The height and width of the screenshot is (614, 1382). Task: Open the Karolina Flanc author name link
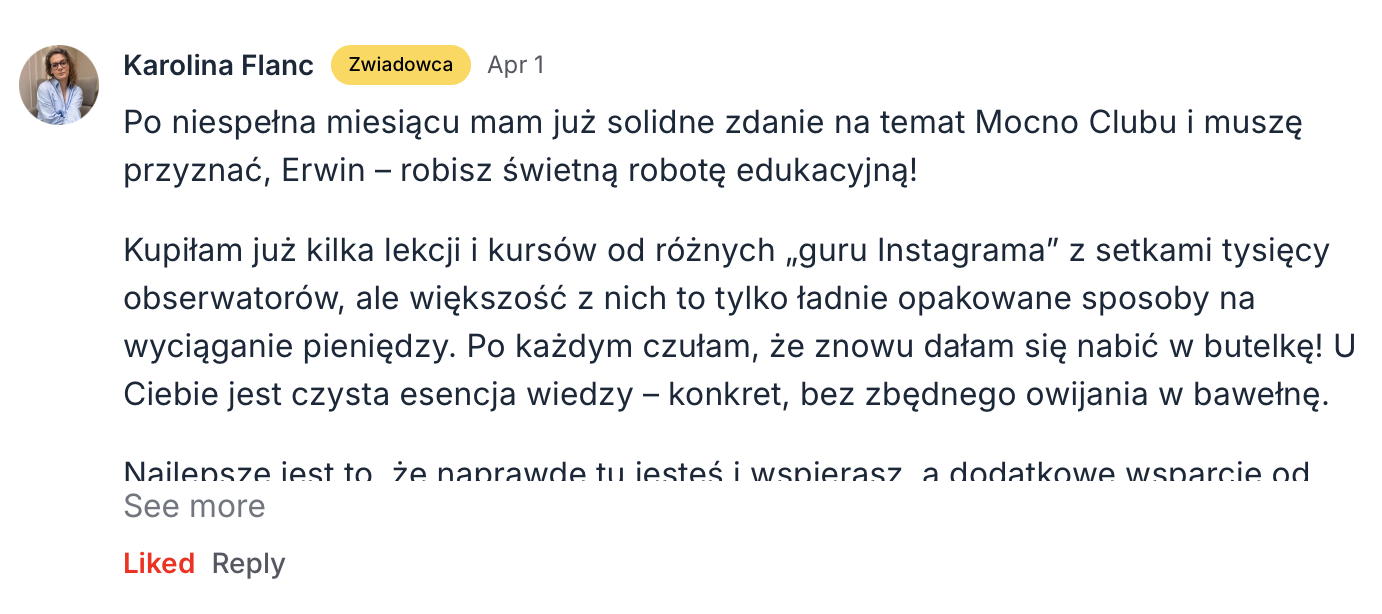[218, 66]
